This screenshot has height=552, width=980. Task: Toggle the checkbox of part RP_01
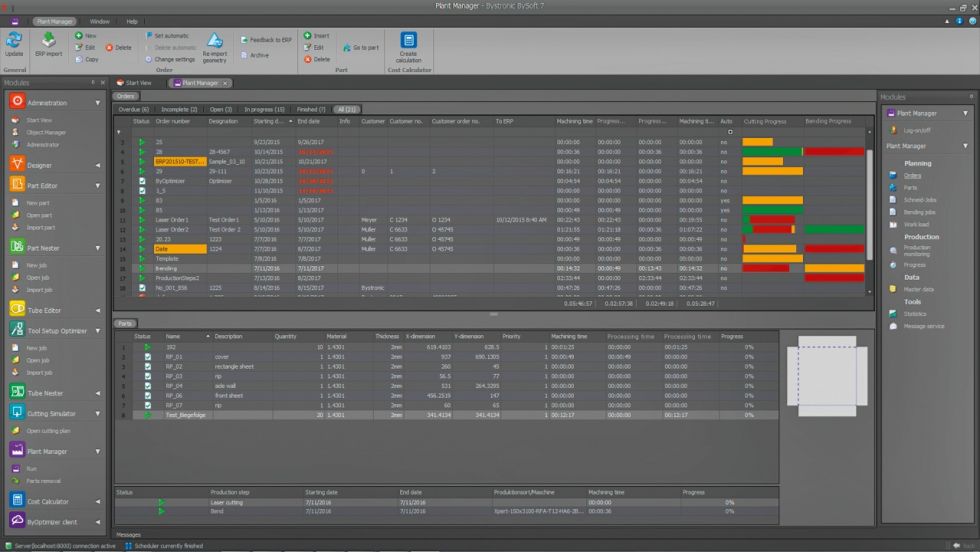[x=148, y=357]
